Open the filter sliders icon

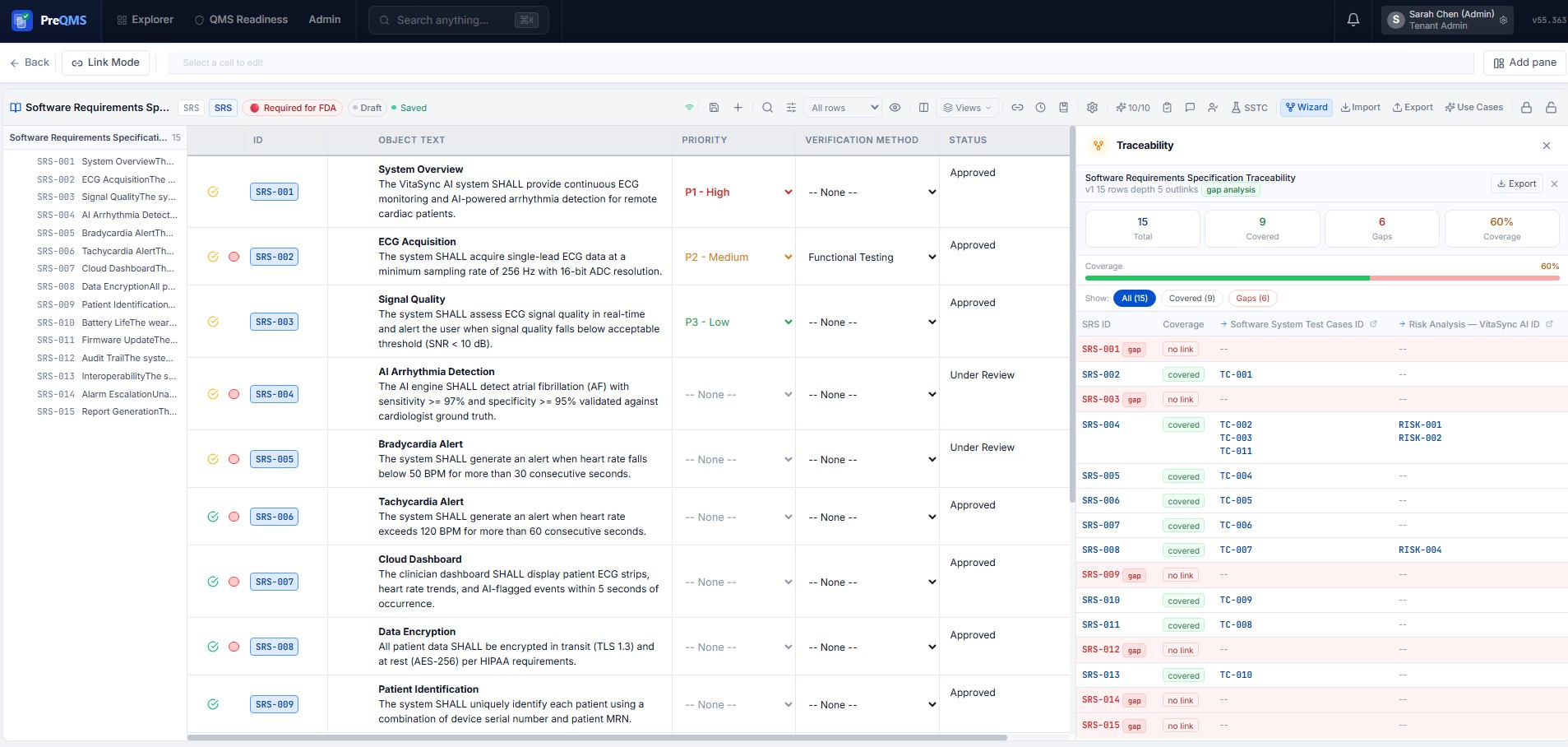[x=791, y=108]
